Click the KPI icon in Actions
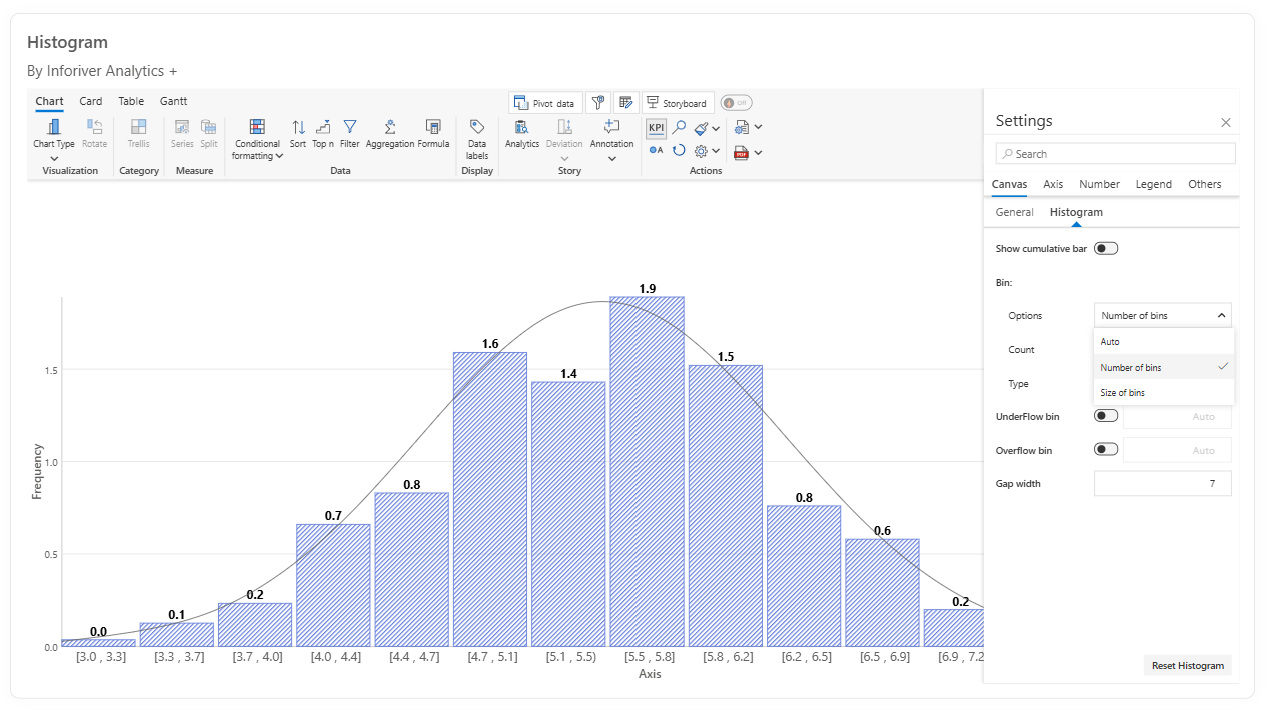This screenshot has width=1268, height=710. click(656, 128)
